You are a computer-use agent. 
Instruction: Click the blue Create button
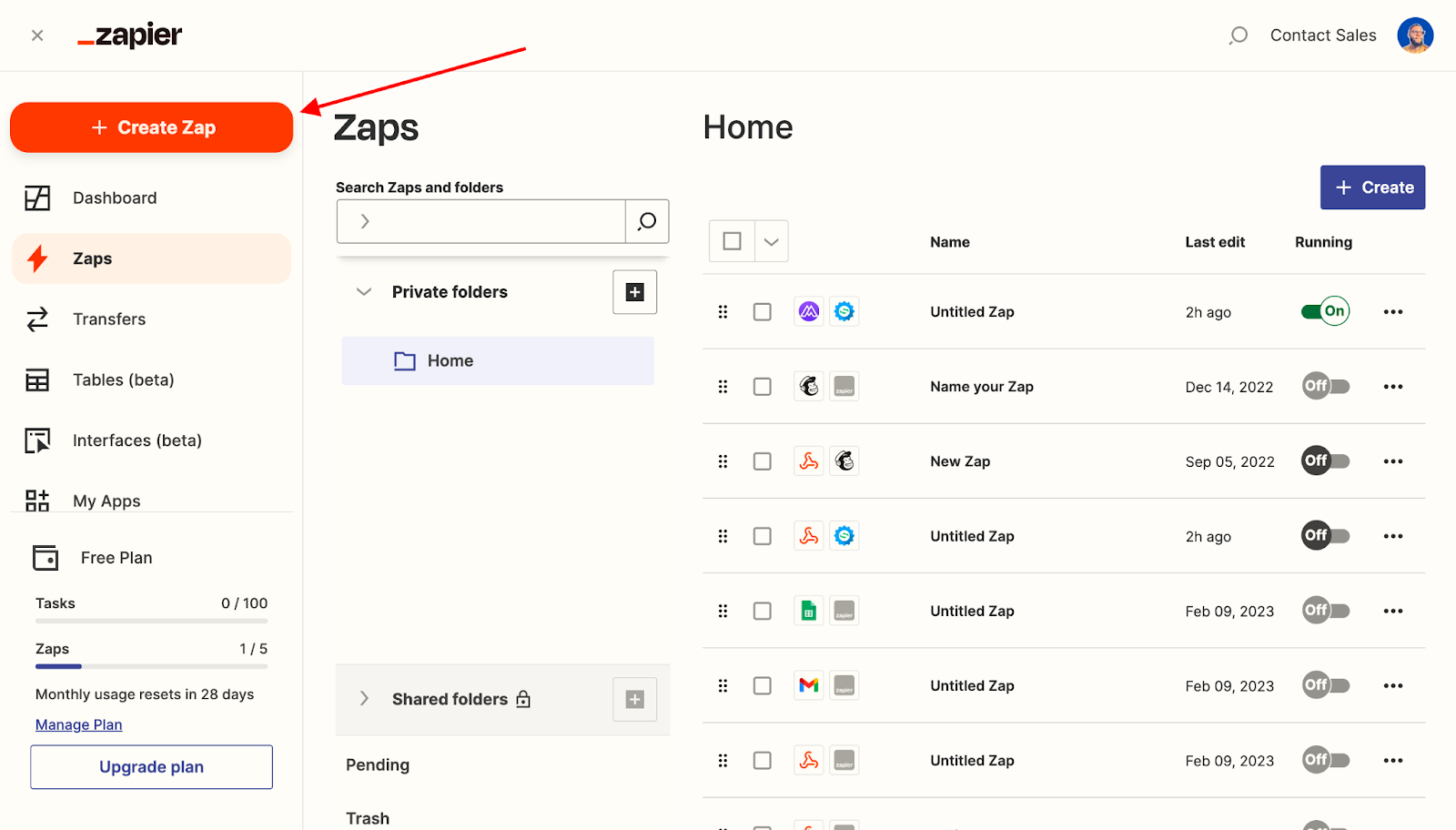1372,187
